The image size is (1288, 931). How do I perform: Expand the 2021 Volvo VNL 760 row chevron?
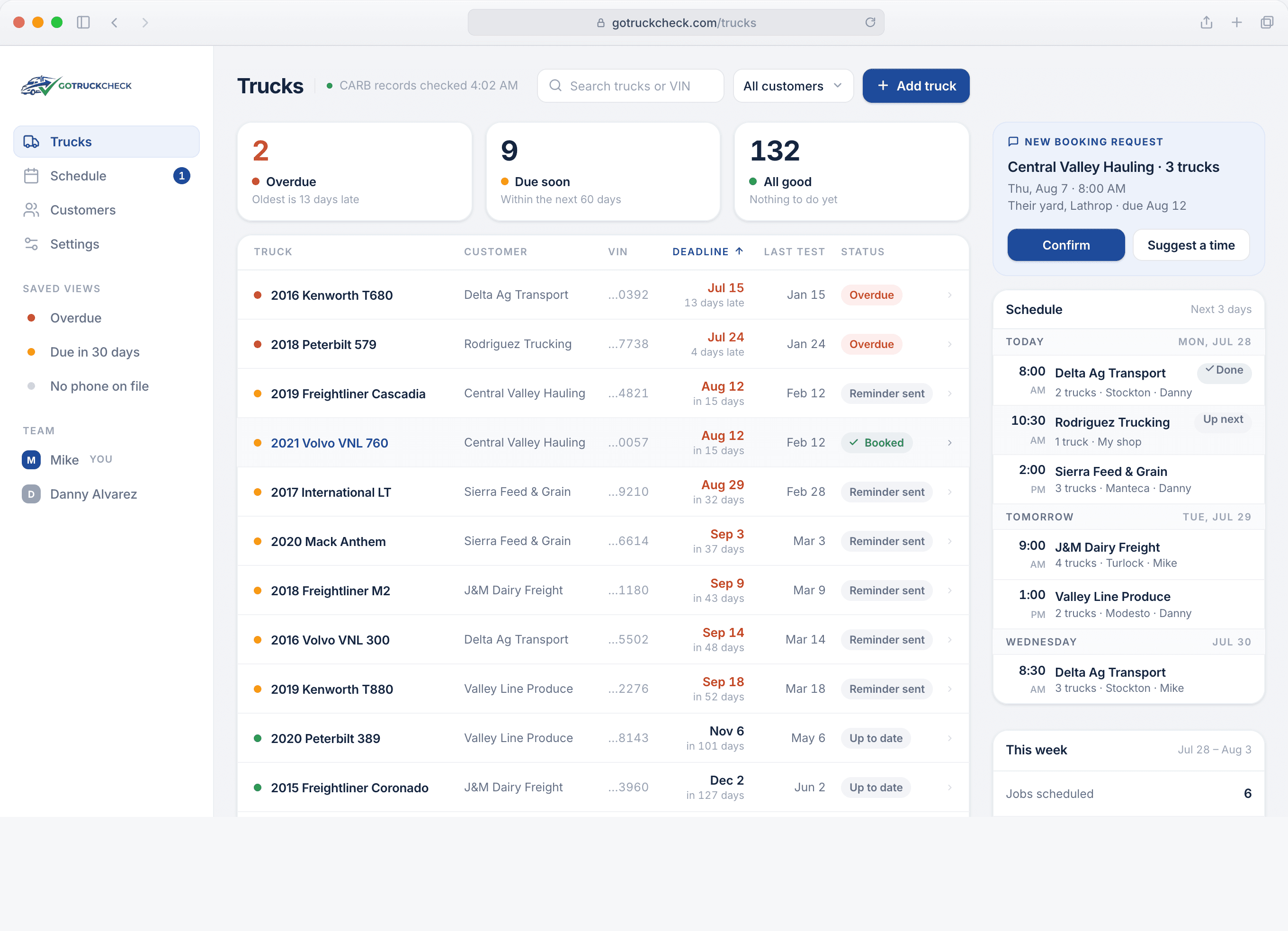coord(949,442)
